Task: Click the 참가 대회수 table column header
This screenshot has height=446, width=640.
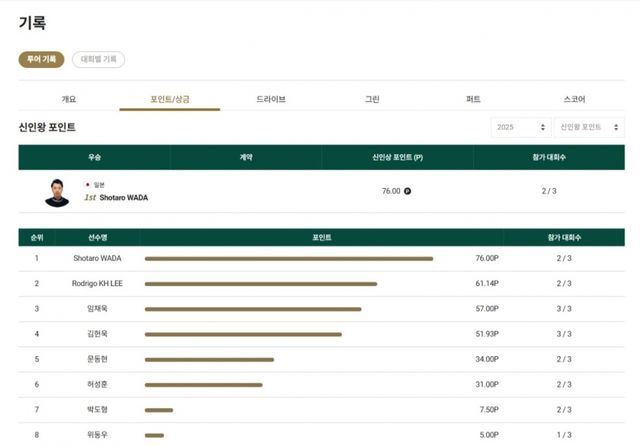Action: (x=564, y=238)
